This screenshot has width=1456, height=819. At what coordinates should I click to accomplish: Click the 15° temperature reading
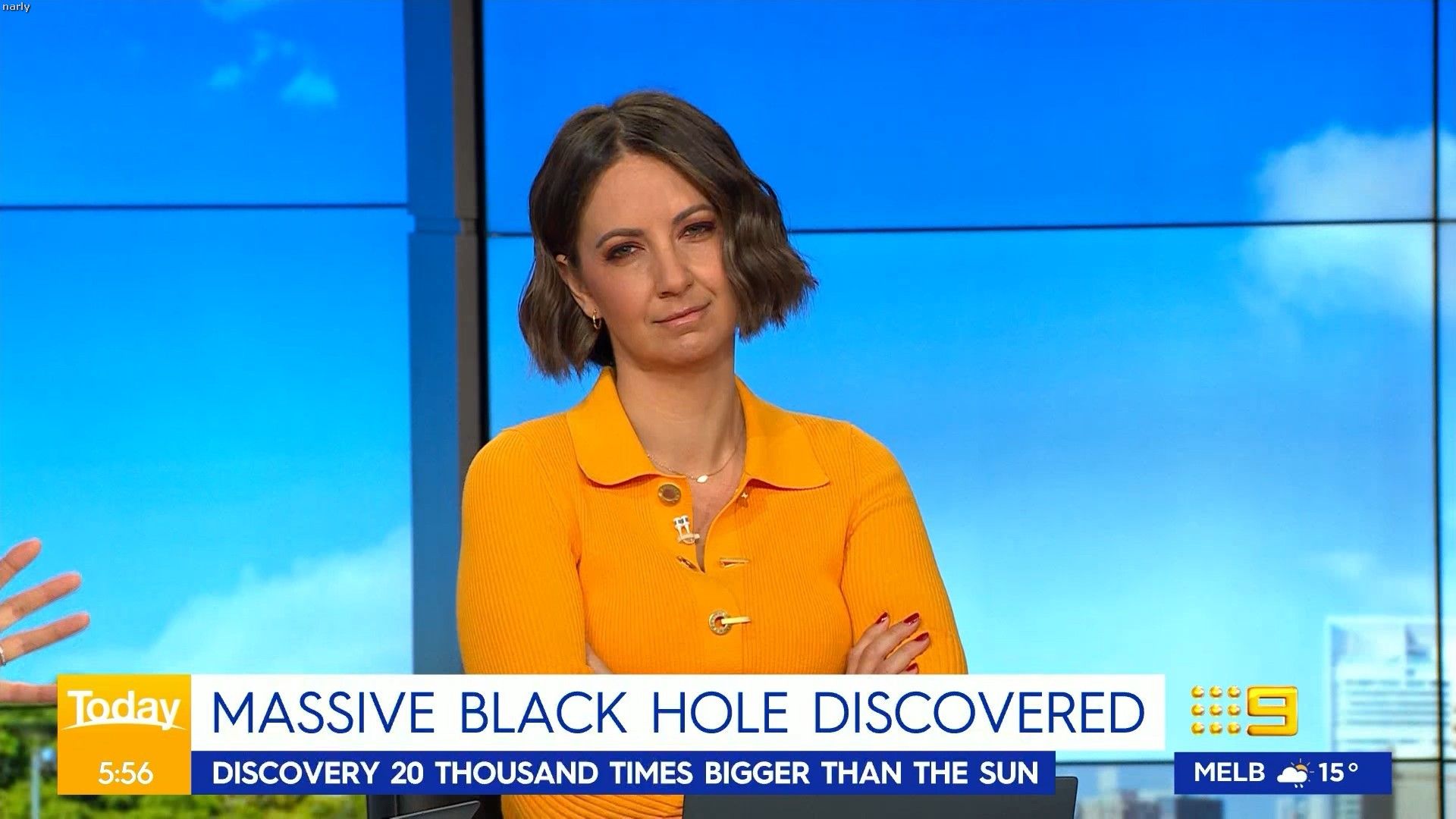[1338, 773]
